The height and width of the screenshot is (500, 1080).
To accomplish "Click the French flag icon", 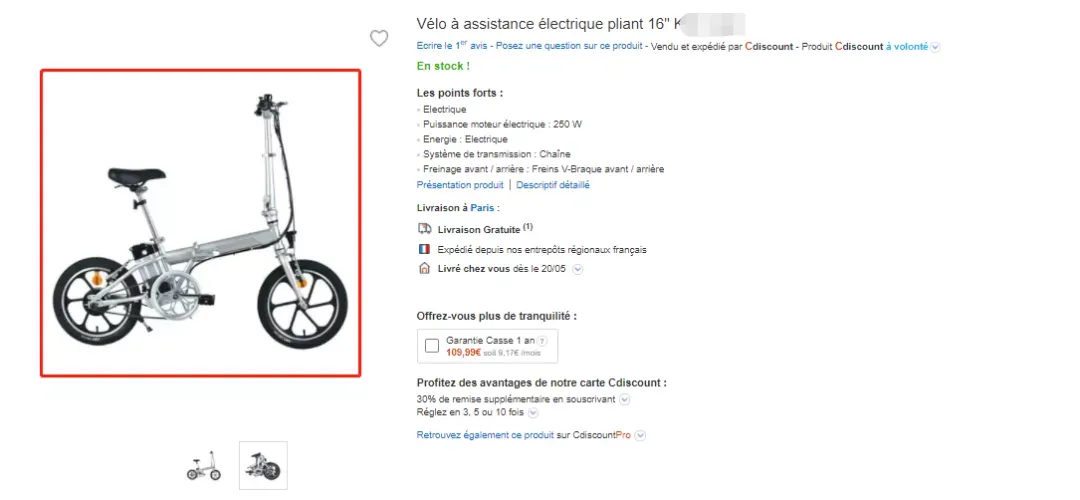I will (424, 249).
